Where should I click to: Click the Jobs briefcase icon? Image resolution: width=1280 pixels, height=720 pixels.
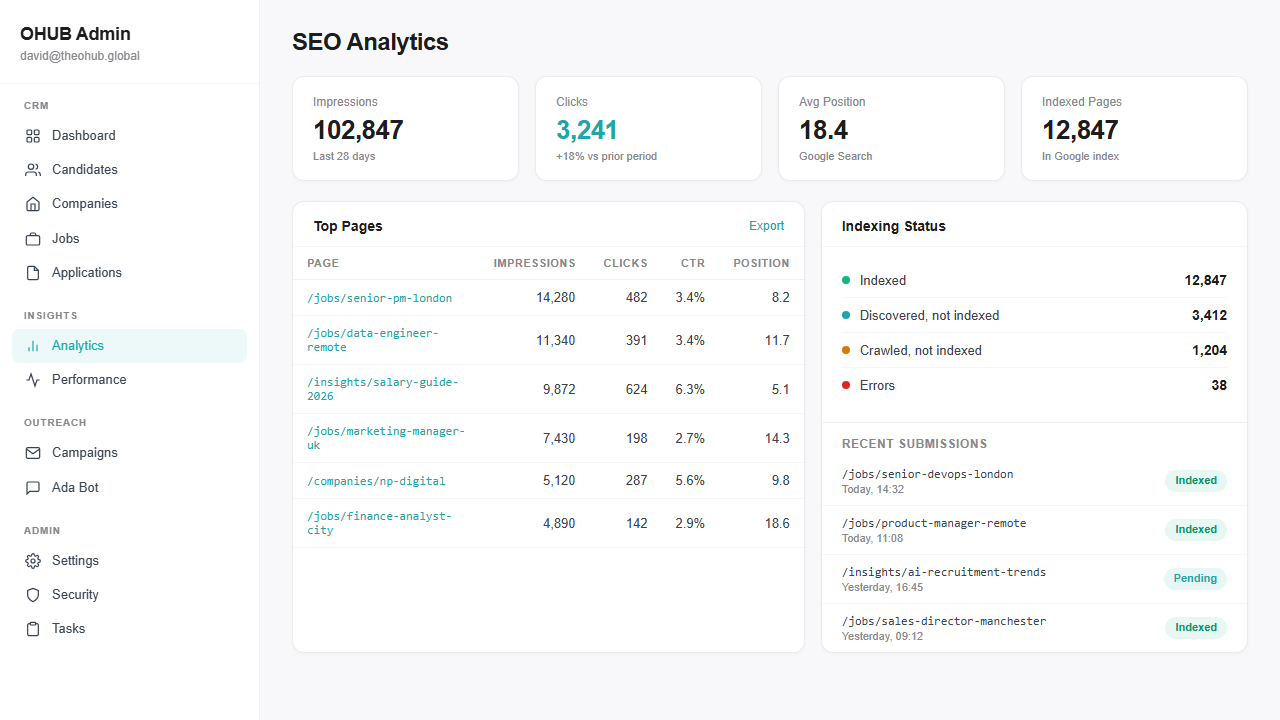coord(33,239)
